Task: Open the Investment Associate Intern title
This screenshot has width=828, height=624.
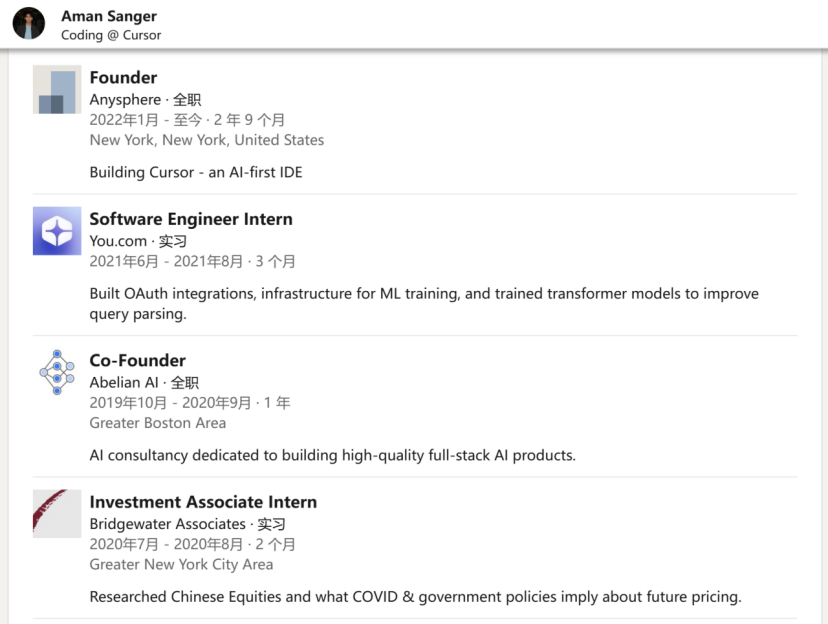Action: coord(203,502)
